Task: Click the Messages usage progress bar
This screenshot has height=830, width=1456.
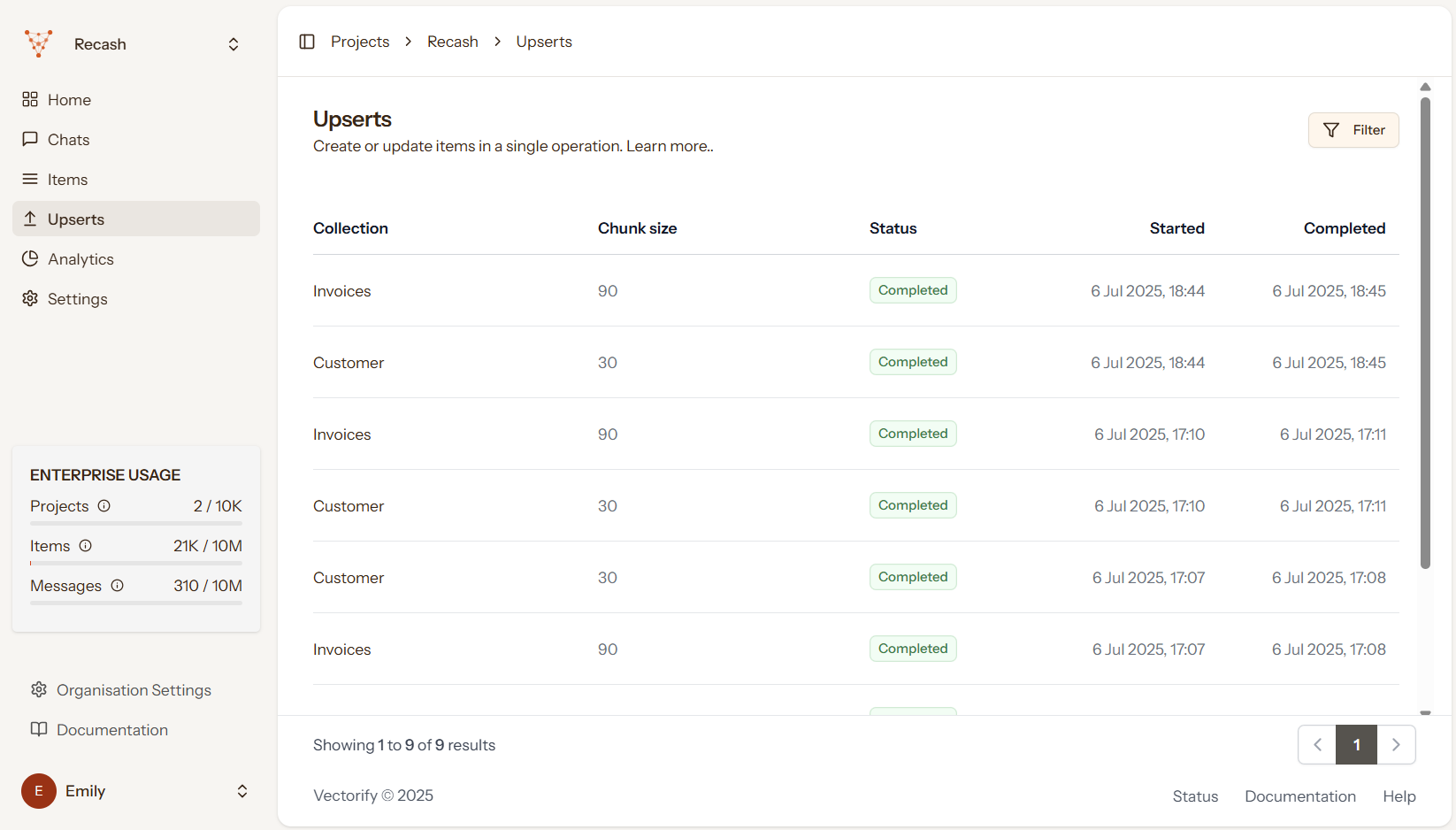Action: click(x=136, y=603)
